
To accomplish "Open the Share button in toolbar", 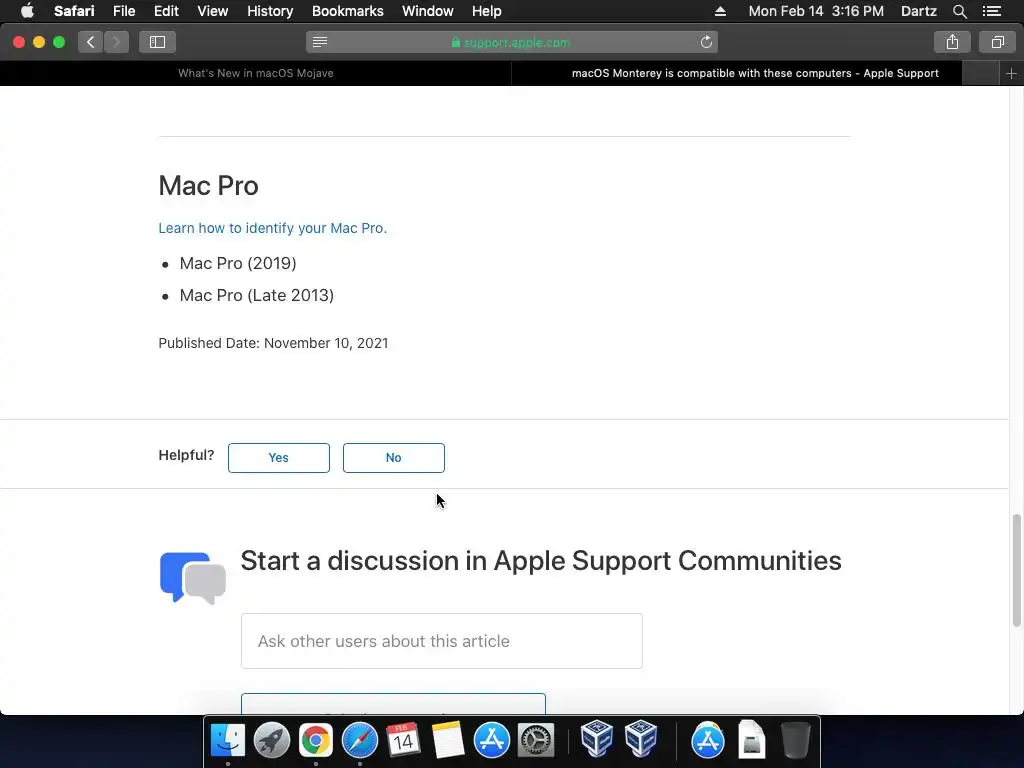I will tap(952, 42).
